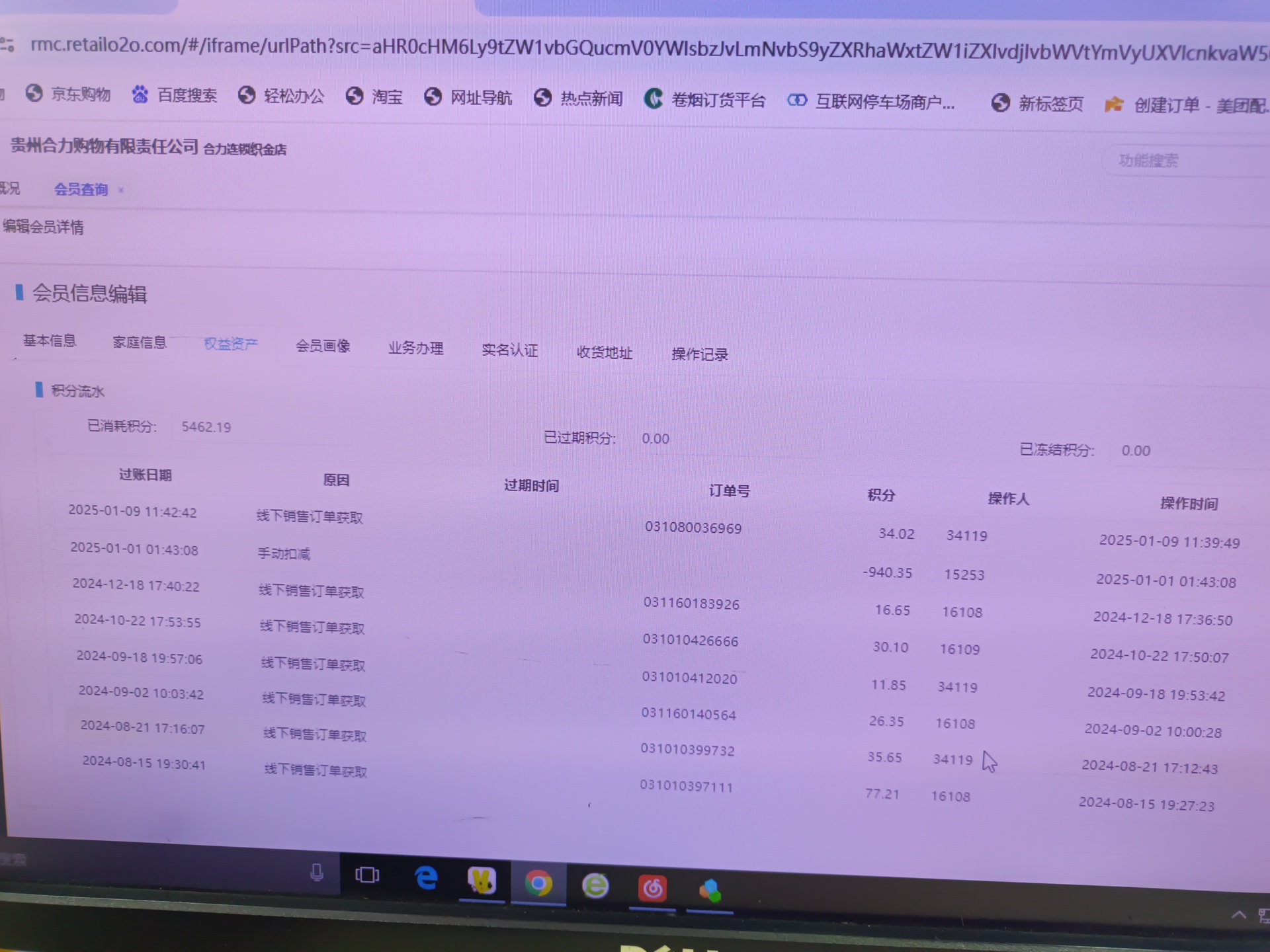Close the 会员查询 tab
Image resolution: width=1270 pixels, height=952 pixels.
[x=121, y=190]
